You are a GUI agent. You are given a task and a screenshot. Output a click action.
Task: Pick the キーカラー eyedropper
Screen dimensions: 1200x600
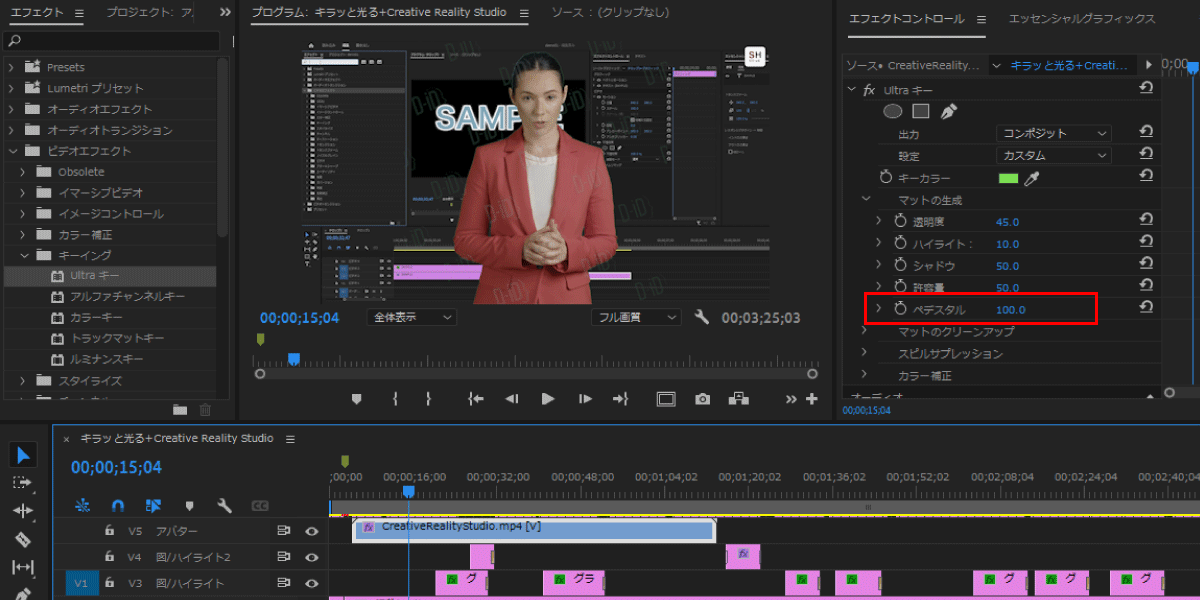[1033, 178]
